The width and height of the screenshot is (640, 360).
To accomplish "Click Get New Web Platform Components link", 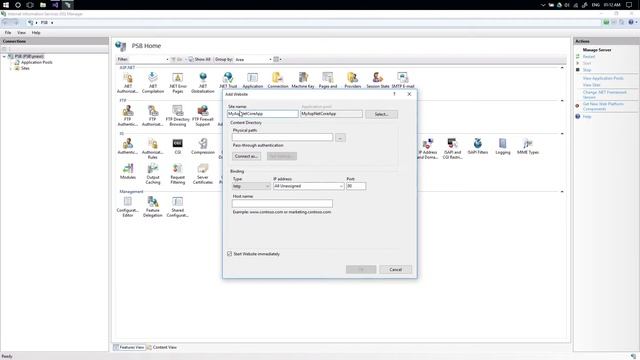I will click(x=603, y=107).
